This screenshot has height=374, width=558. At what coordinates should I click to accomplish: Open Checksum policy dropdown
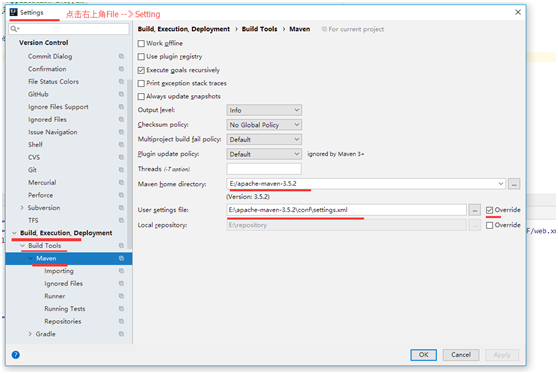coord(264,125)
